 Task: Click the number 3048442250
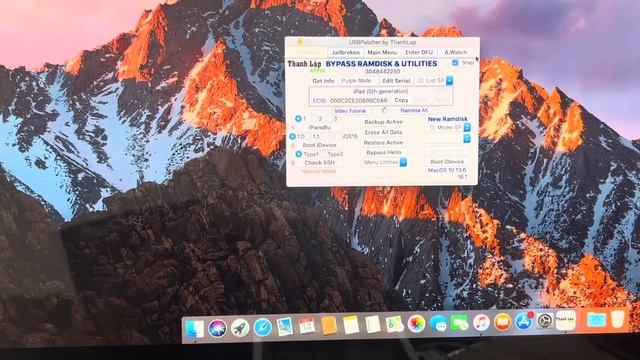(x=382, y=71)
